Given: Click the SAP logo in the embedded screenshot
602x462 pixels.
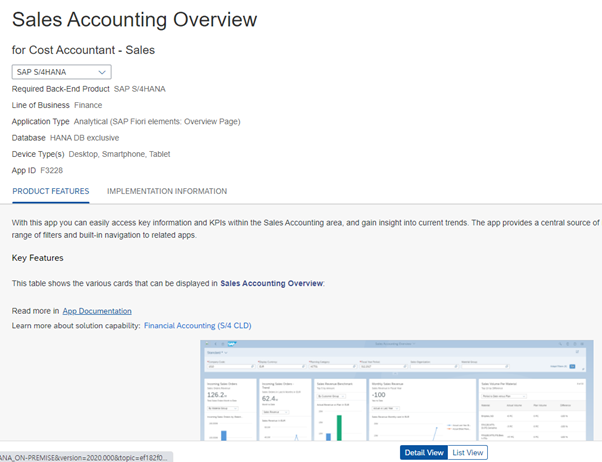Looking at the screenshot, I should click(x=232, y=344).
